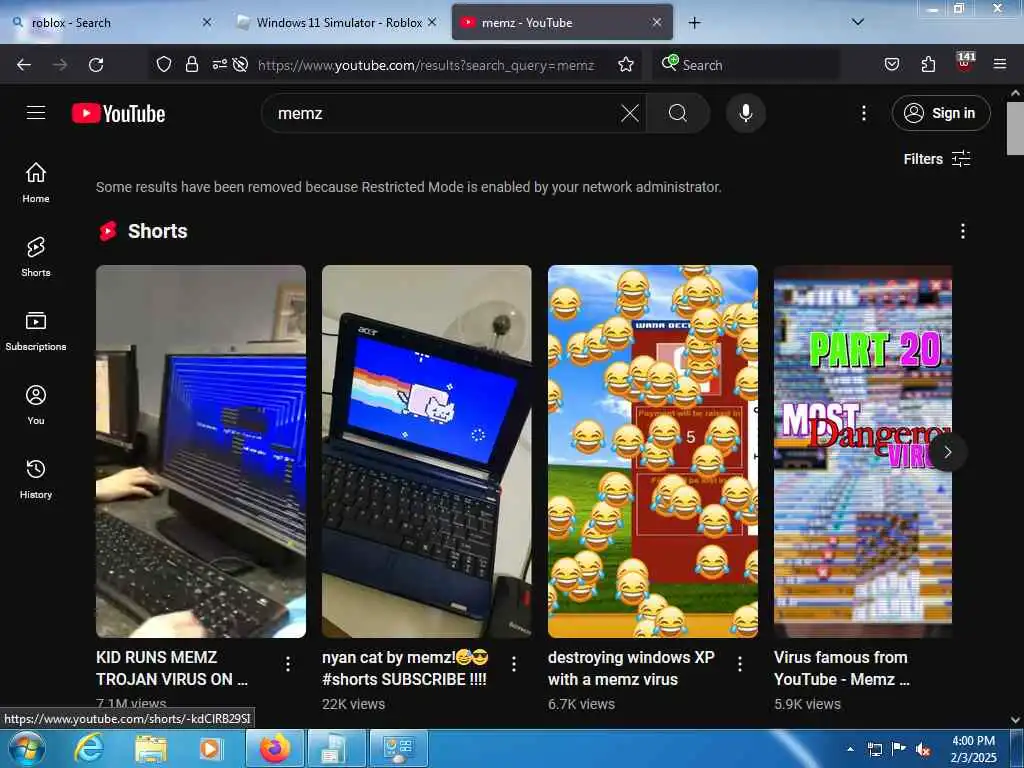1024x768 pixels.
Task: Show hidden system tray icons
Action: pos(850,749)
